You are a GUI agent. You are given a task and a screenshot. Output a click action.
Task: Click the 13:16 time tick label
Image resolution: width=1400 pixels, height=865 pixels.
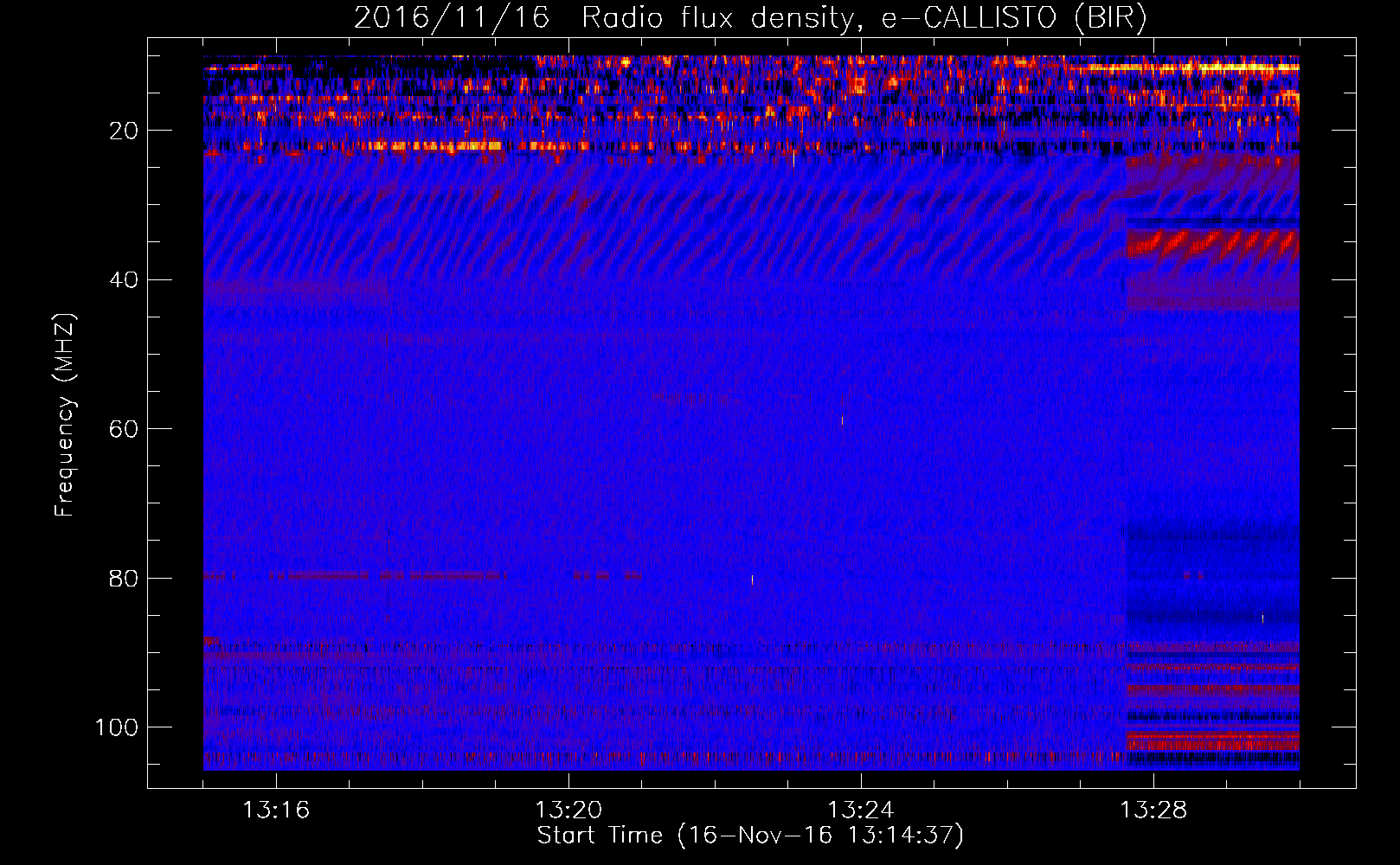point(276,811)
